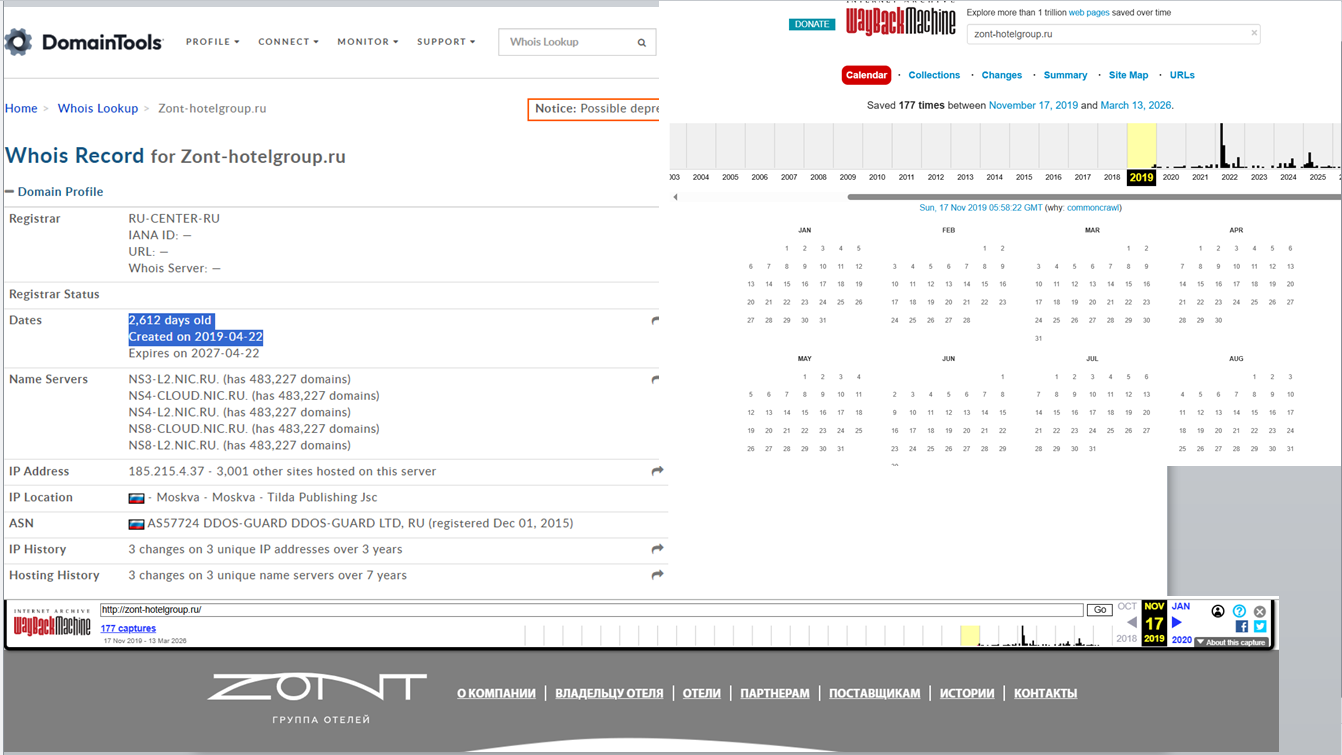The image size is (1342, 755).
Task: Click the Go button in the Wayback toolbar
Action: 1100,610
